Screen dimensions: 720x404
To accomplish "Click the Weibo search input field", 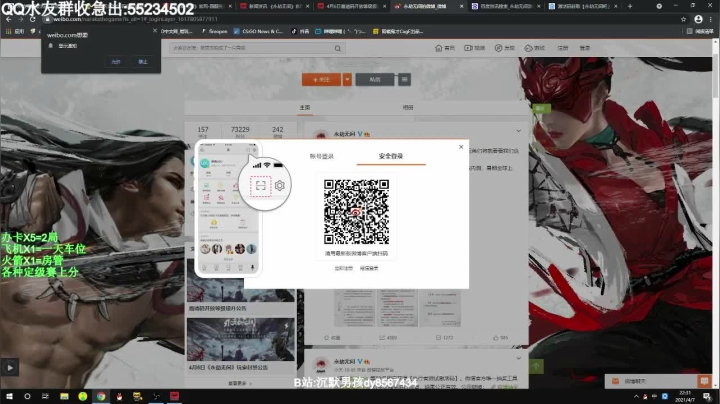I will click(x=252, y=48).
